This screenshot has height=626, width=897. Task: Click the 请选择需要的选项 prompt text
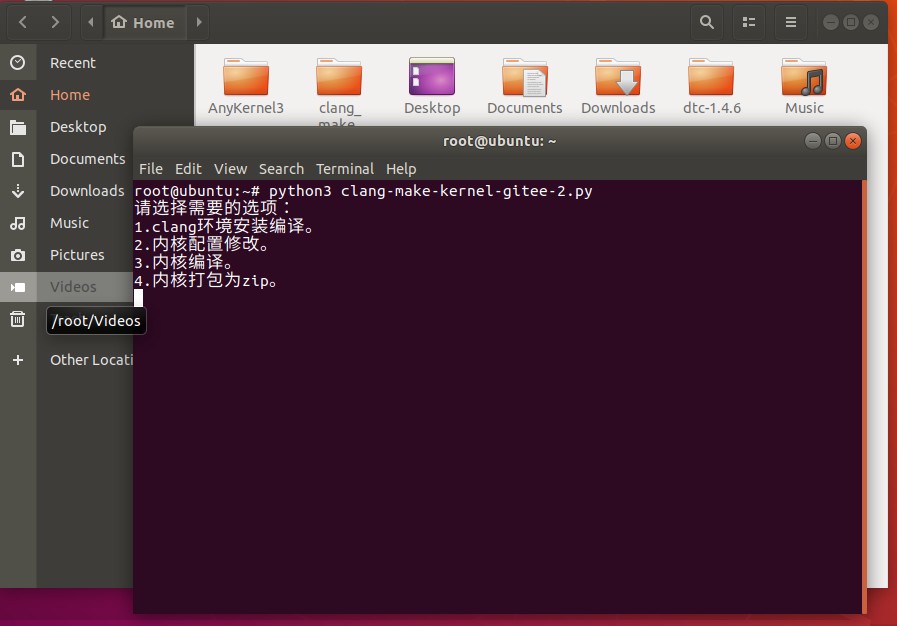point(213,208)
